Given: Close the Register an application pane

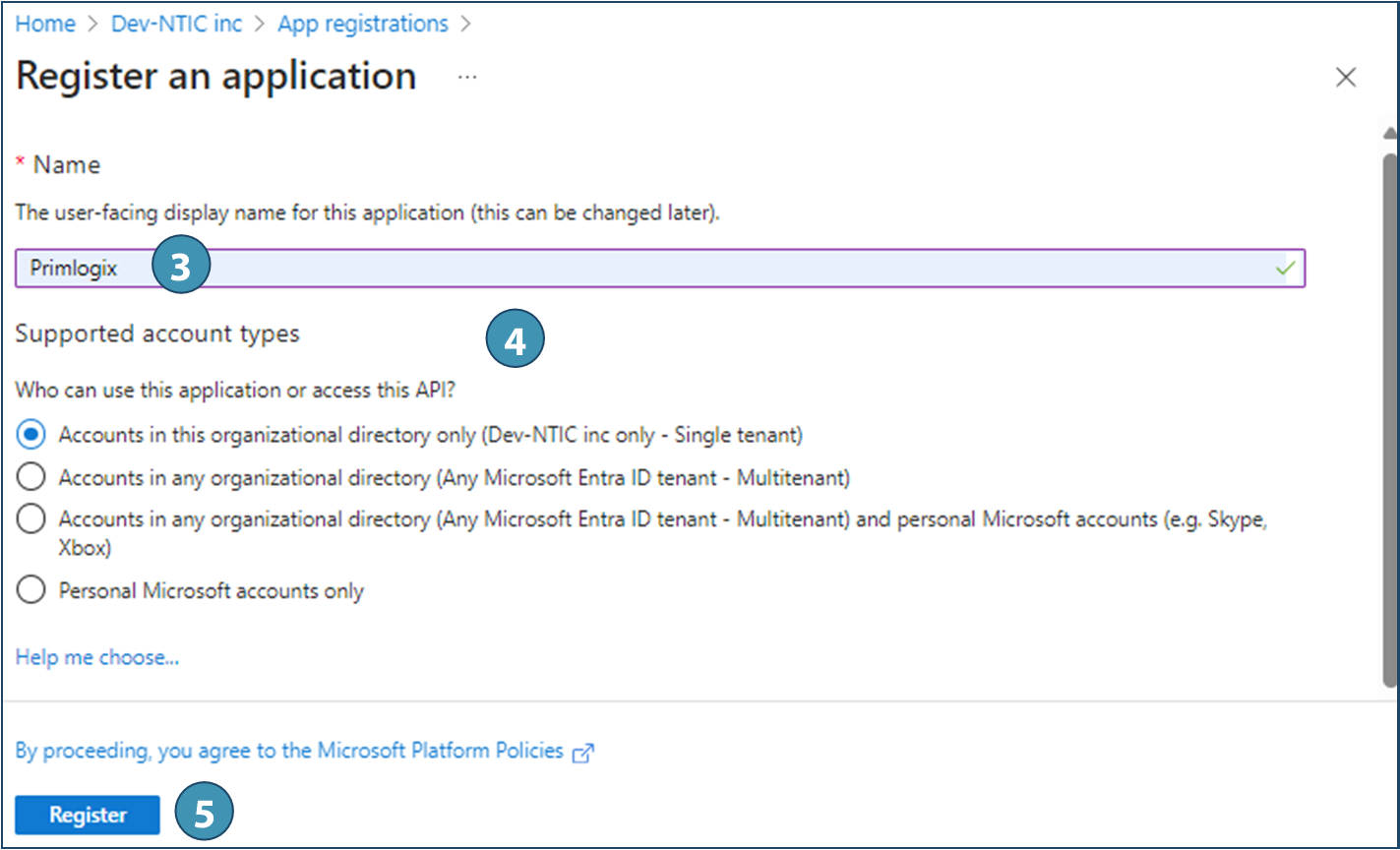Looking at the screenshot, I should 1346,78.
